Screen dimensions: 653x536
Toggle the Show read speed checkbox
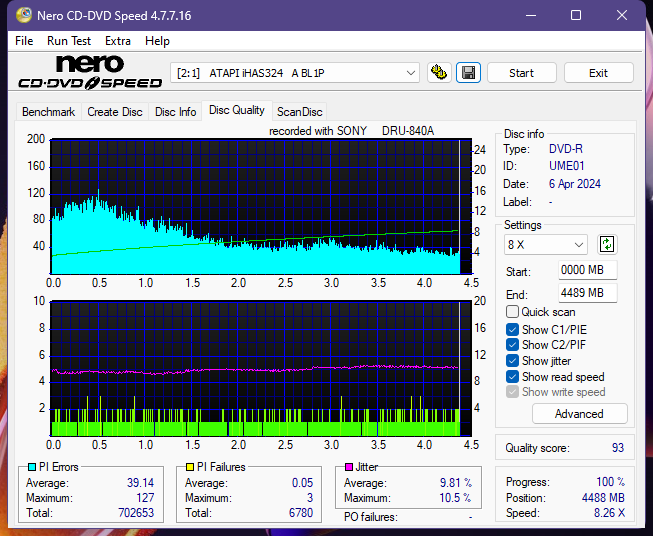coord(512,376)
